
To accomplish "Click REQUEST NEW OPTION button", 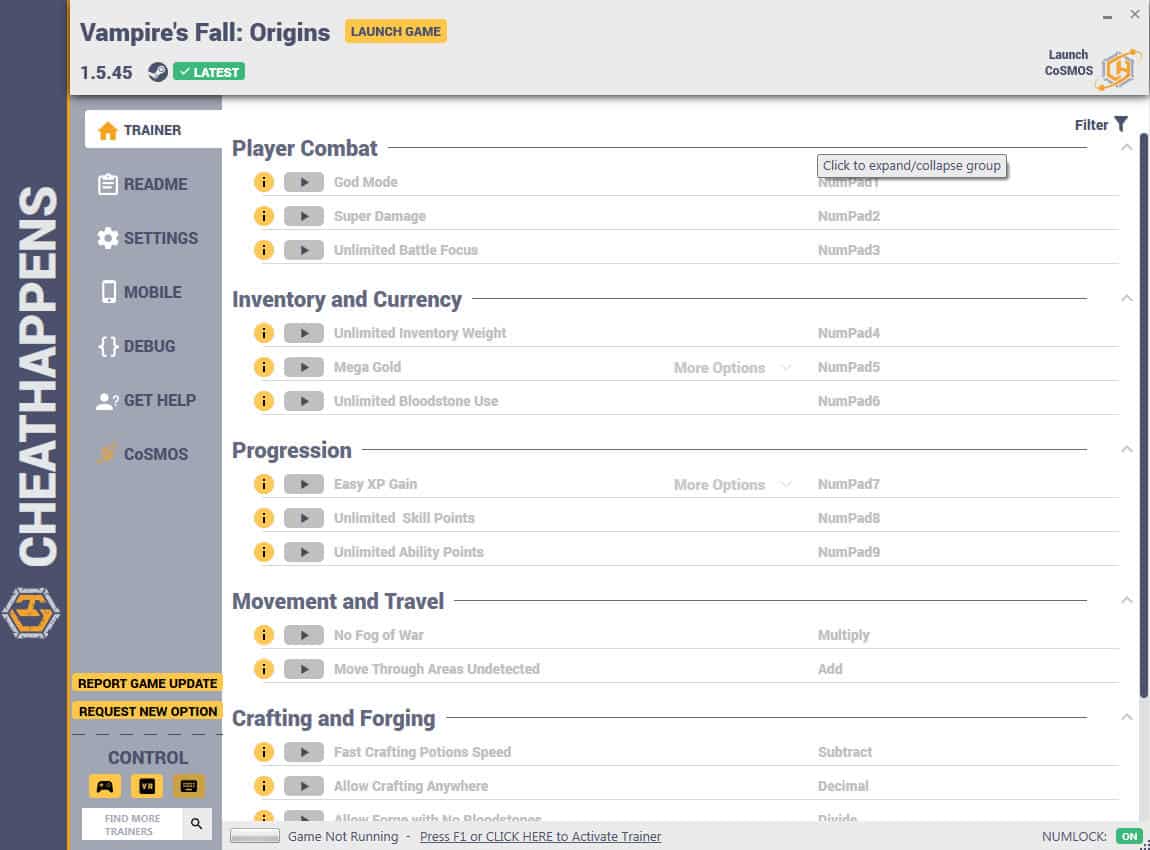I will point(147,711).
